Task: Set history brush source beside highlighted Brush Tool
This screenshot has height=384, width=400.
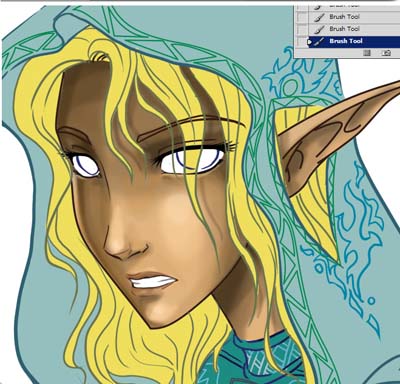Action: pos(302,41)
